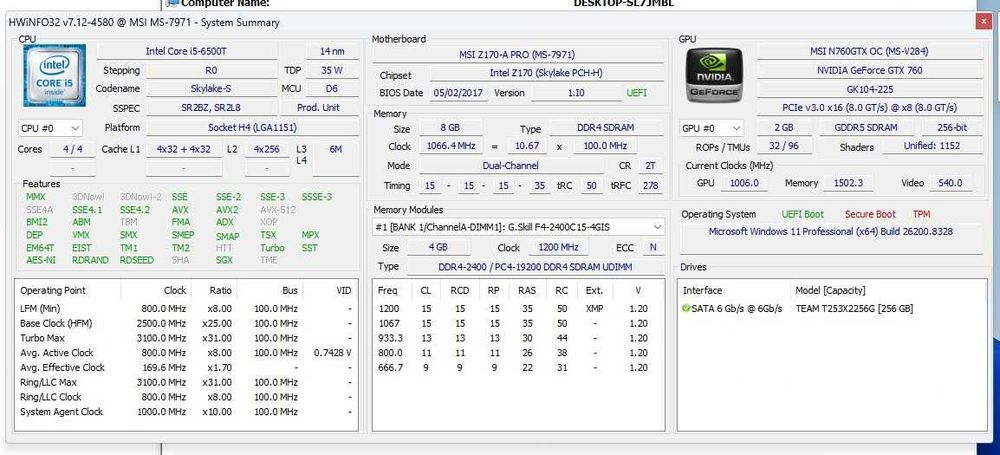Viewport: 1000px width, 455px height.
Task: Click the GPU Memory clock value 1502.3
Action: click(848, 183)
